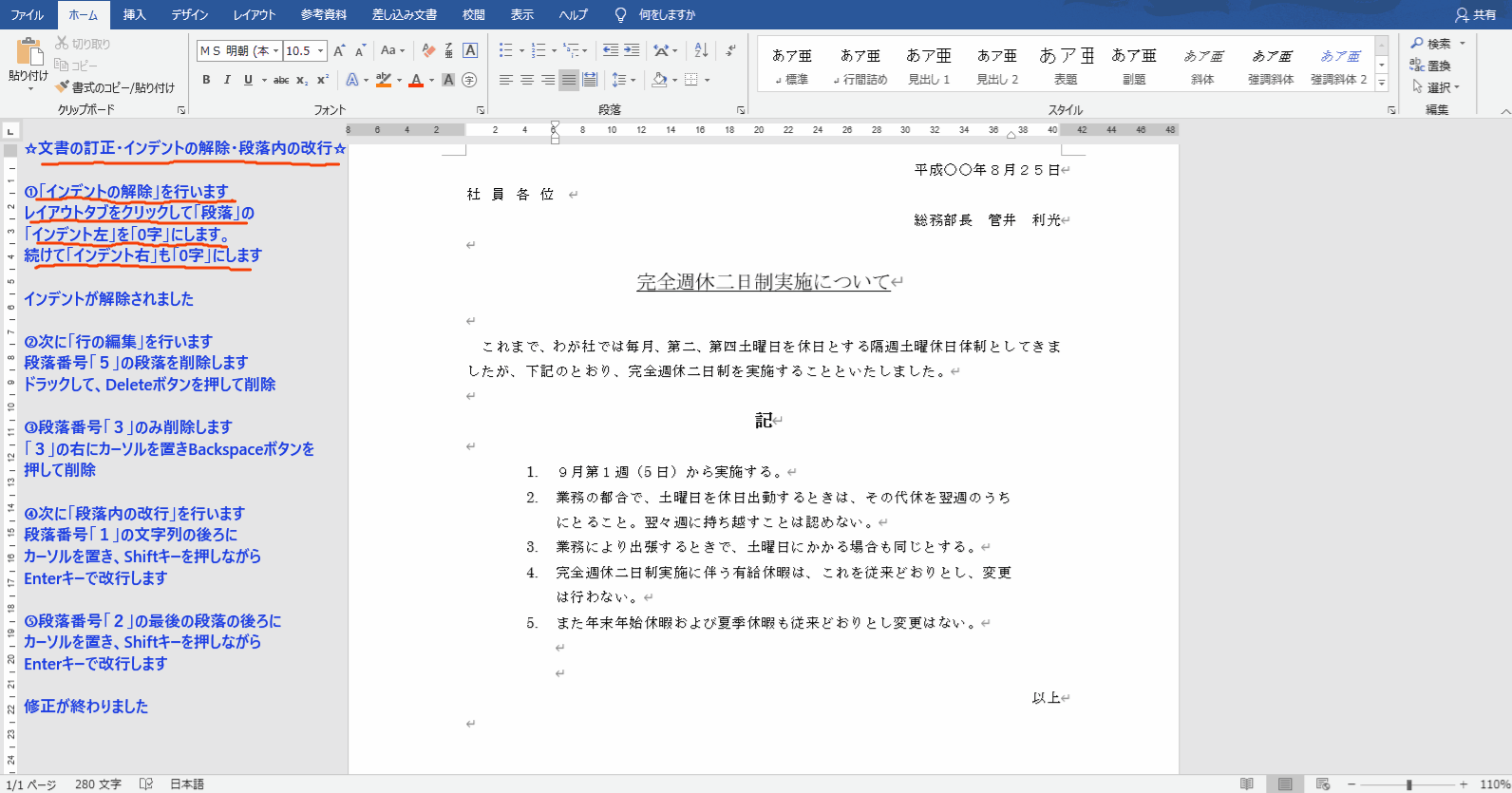This screenshot has height=793, width=1512.
Task: Click the 置換 (Replace) button
Action: [x=1431, y=66]
